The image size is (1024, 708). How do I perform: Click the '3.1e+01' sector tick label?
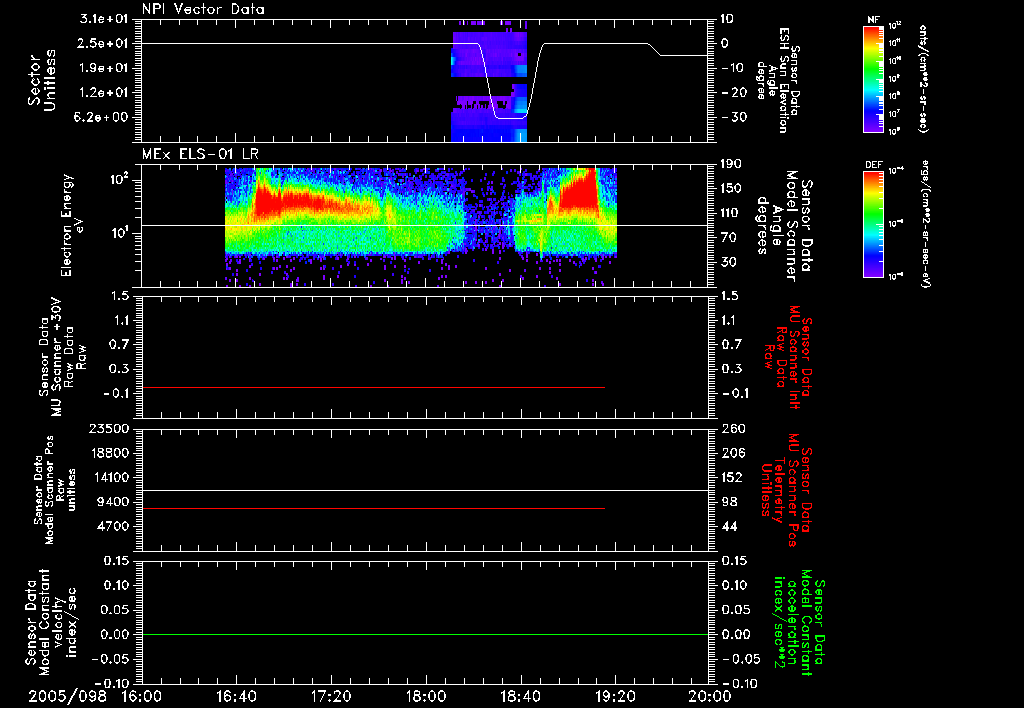106,19
